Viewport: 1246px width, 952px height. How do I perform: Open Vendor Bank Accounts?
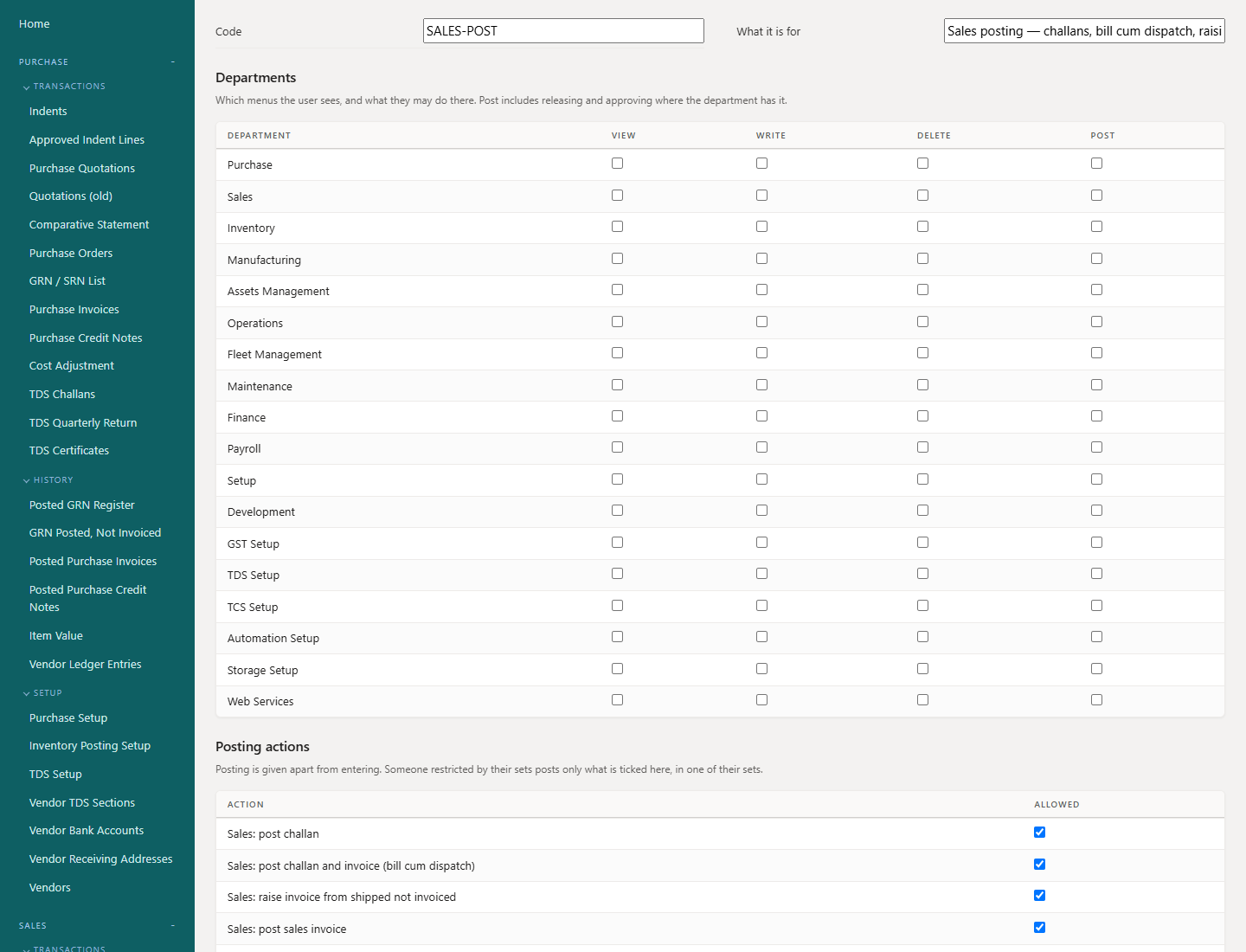(87, 831)
